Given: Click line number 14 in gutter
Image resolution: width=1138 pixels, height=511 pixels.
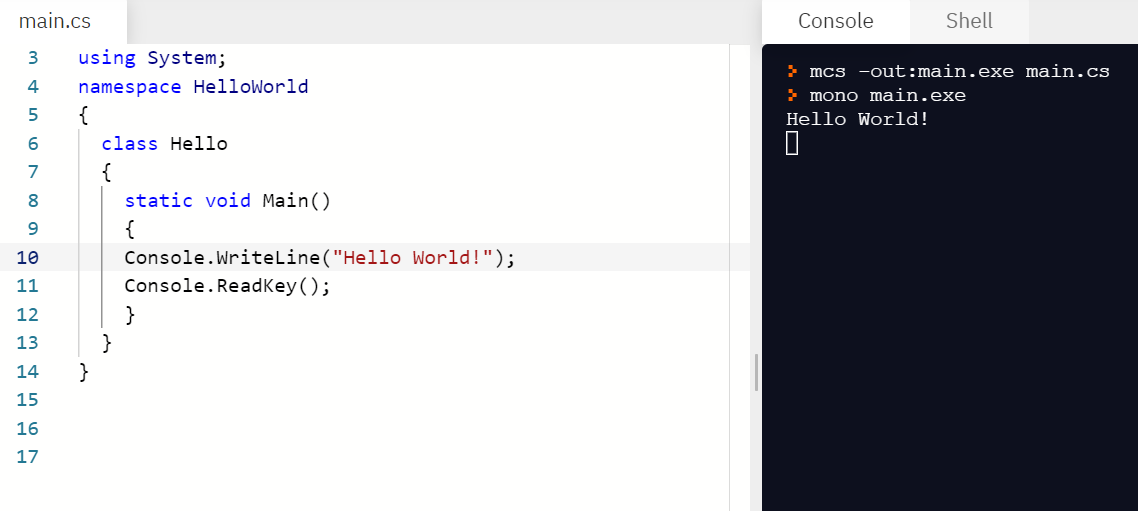Looking at the screenshot, I should 27,372.
